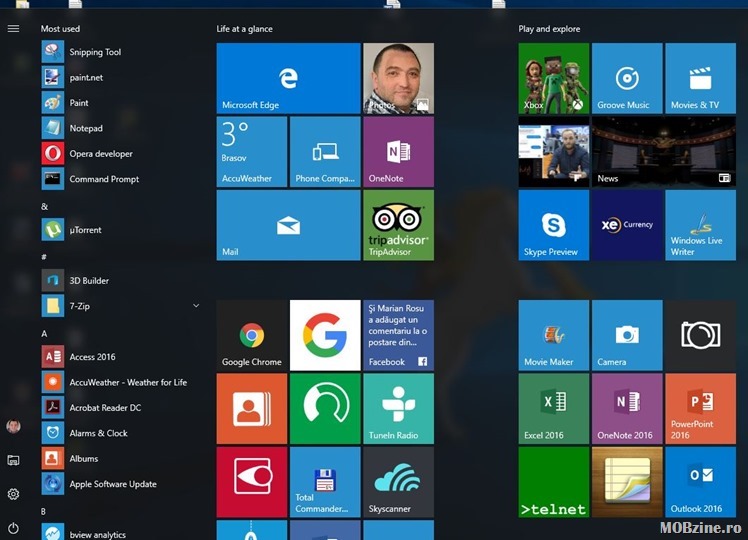Viewport: 748px width, 540px height.
Task: Open Settings gear in left rail
Action: pos(13,494)
